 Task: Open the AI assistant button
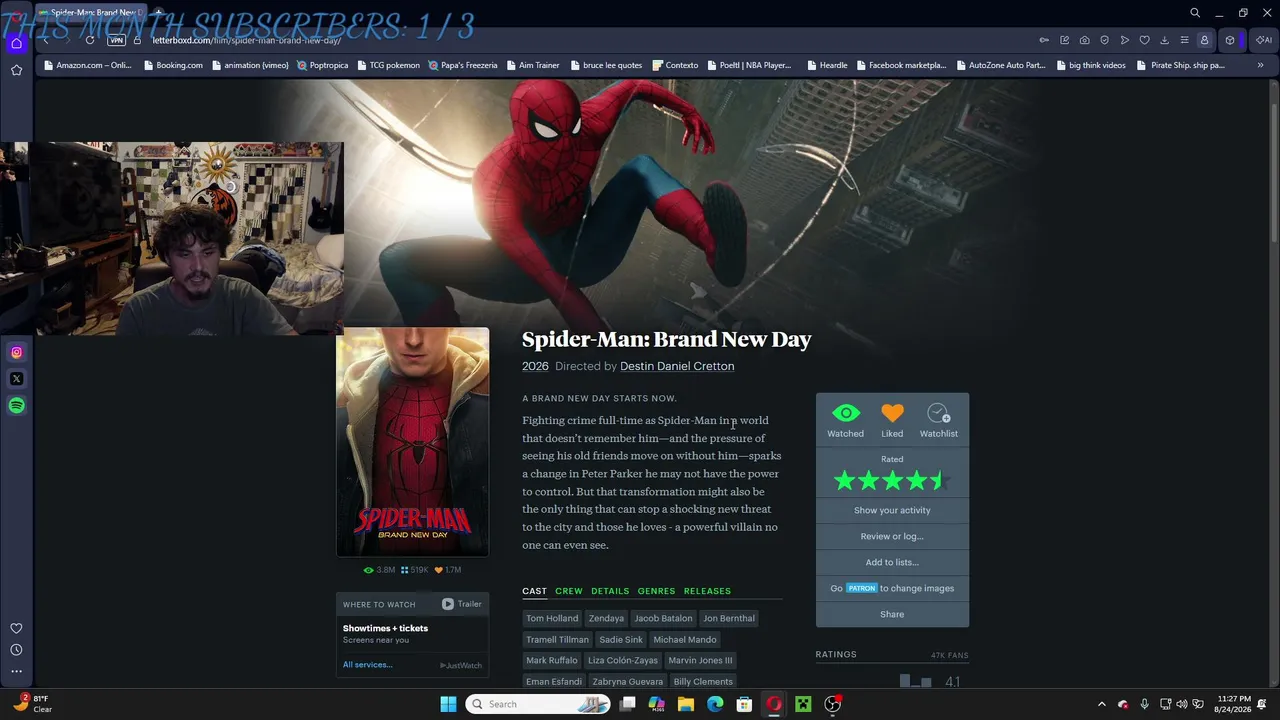pyautogui.click(x=1264, y=40)
